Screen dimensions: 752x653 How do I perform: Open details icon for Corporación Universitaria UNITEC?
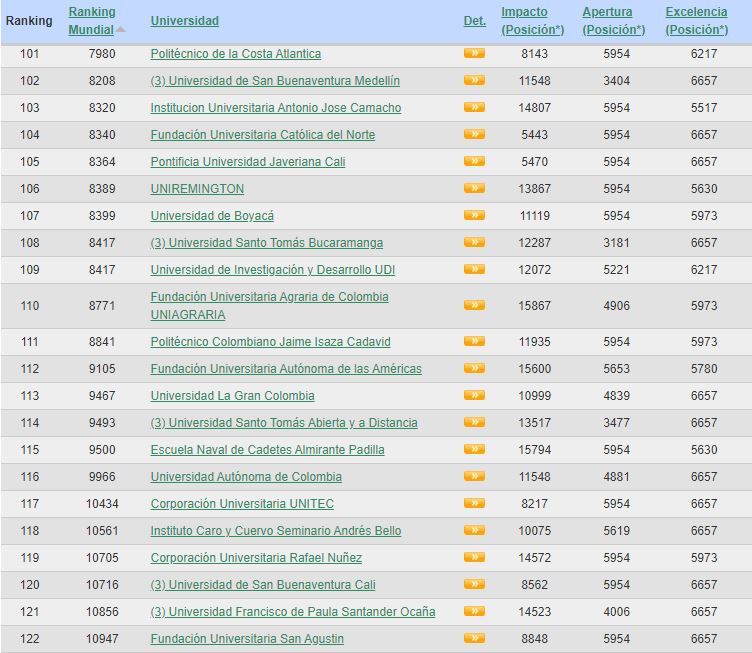(x=474, y=503)
